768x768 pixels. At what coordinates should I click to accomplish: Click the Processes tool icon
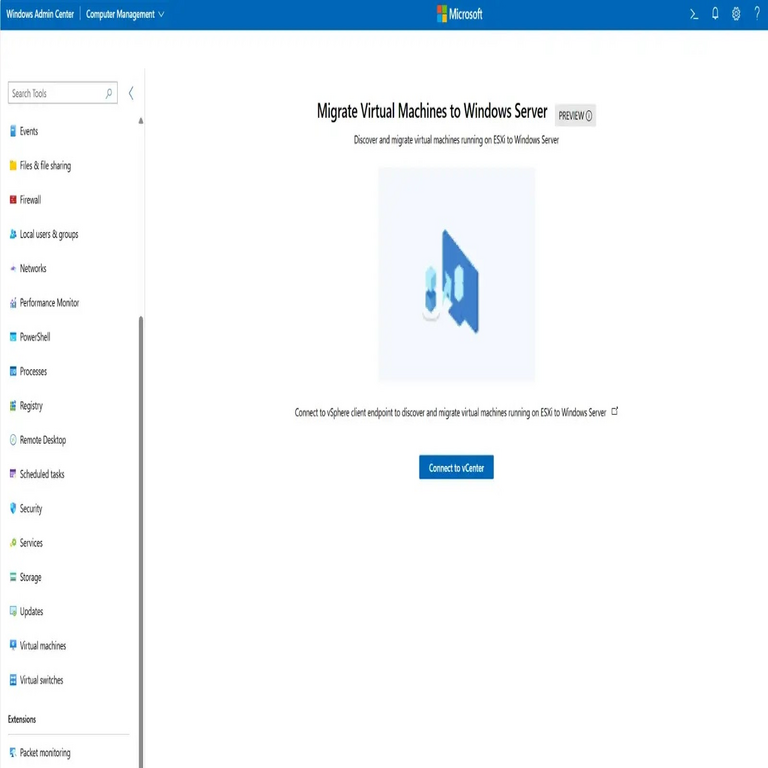pos(13,371)
